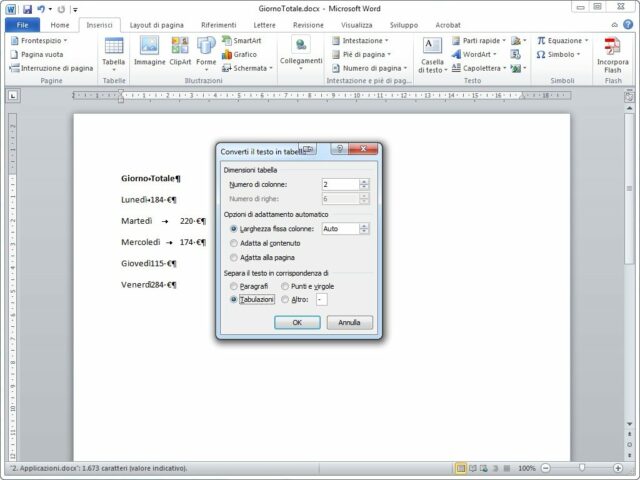Select the Paragrafi radio button

coord(234,285)
